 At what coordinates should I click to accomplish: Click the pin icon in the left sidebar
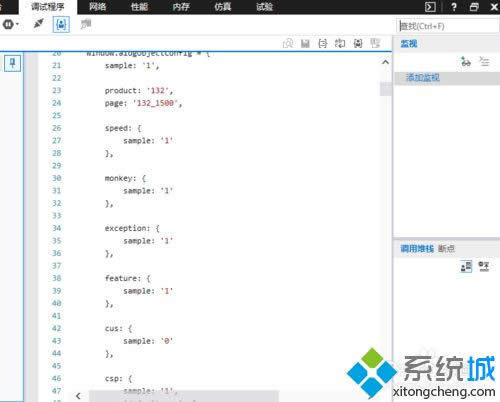tap(12, 63)
